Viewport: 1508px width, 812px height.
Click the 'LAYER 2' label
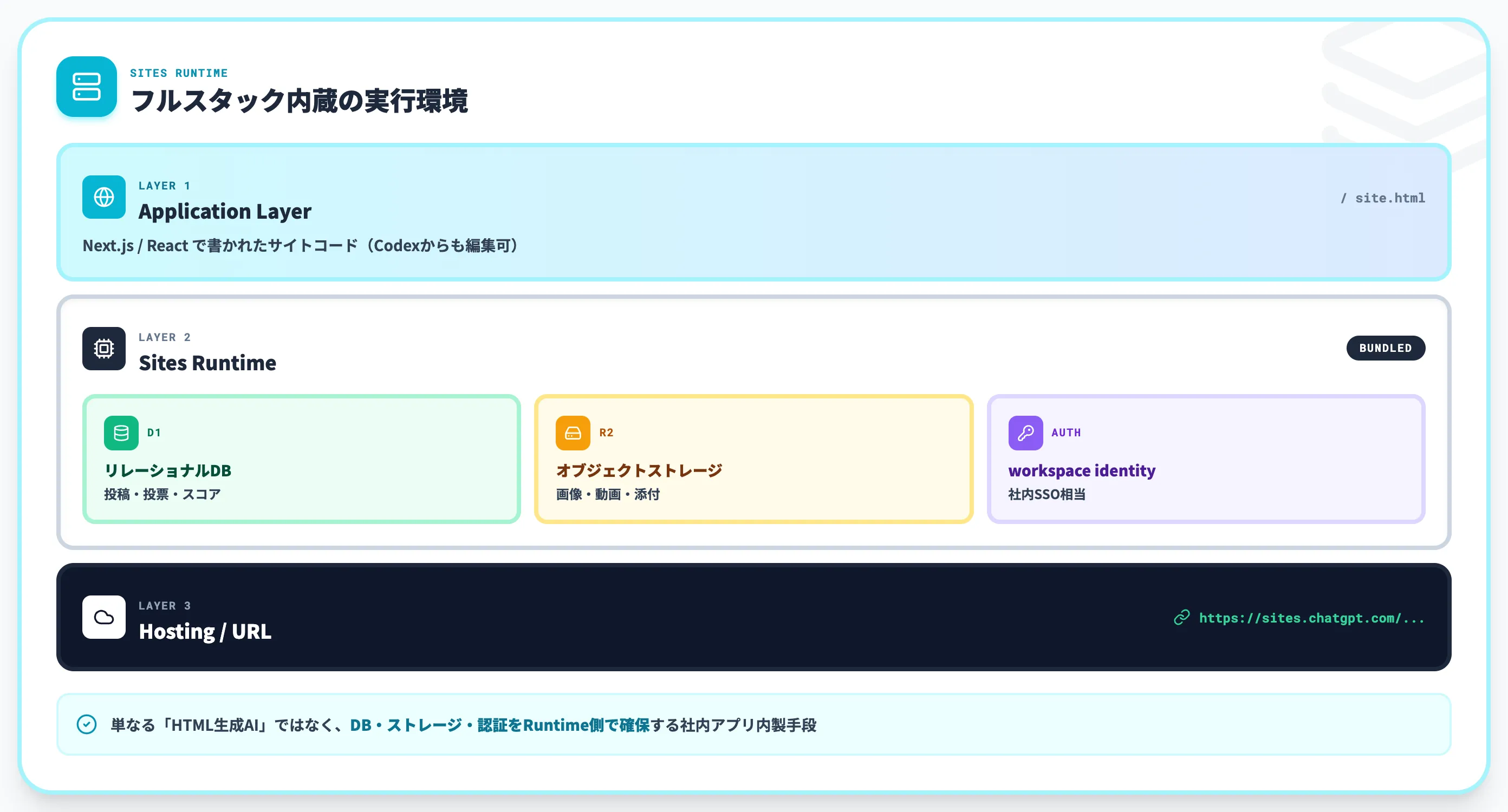(x=165, y=337)
